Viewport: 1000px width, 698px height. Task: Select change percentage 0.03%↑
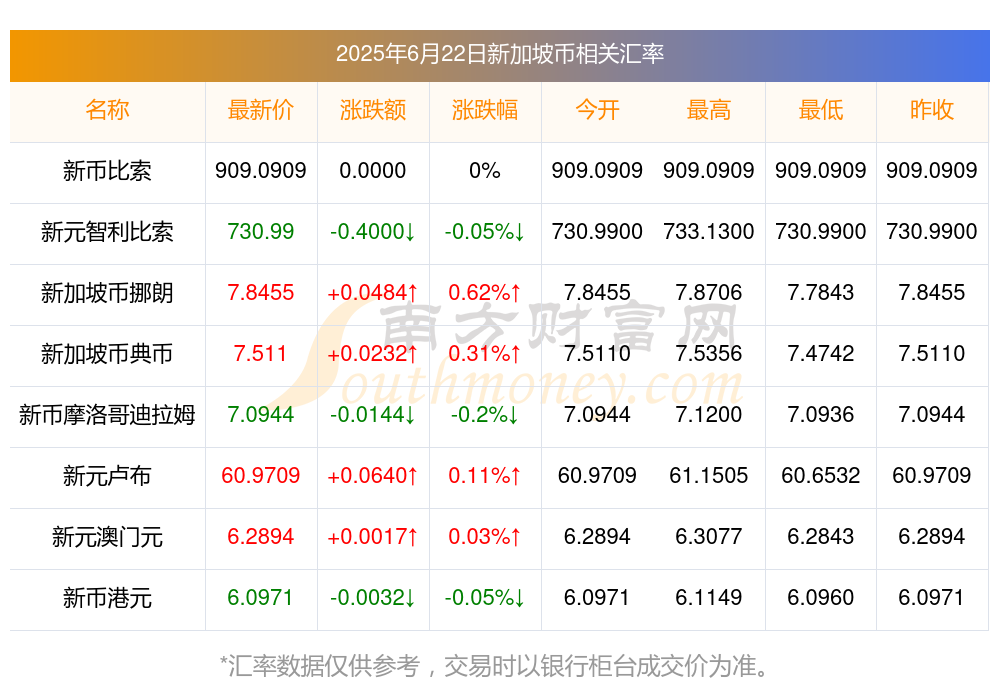coord(485,537)
